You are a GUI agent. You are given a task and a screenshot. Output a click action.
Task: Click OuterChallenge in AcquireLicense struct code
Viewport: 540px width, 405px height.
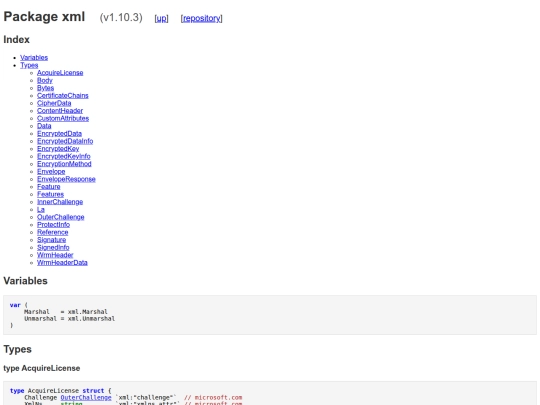(86, 397)
